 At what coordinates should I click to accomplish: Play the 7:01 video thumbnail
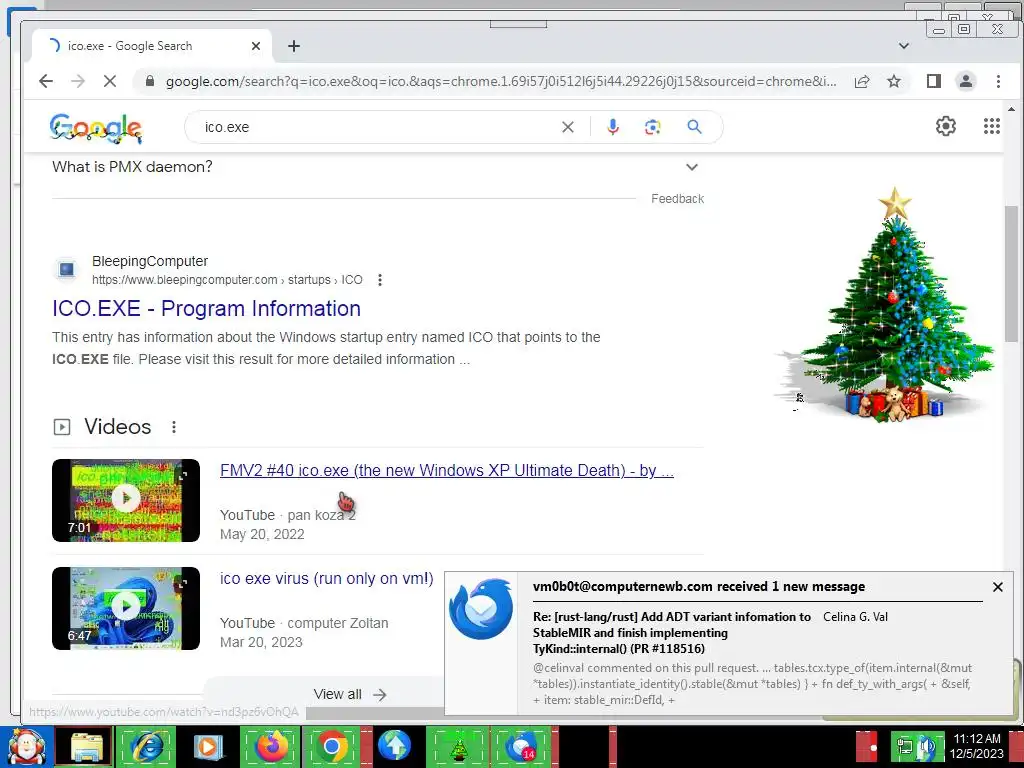[x=126, y=500]
